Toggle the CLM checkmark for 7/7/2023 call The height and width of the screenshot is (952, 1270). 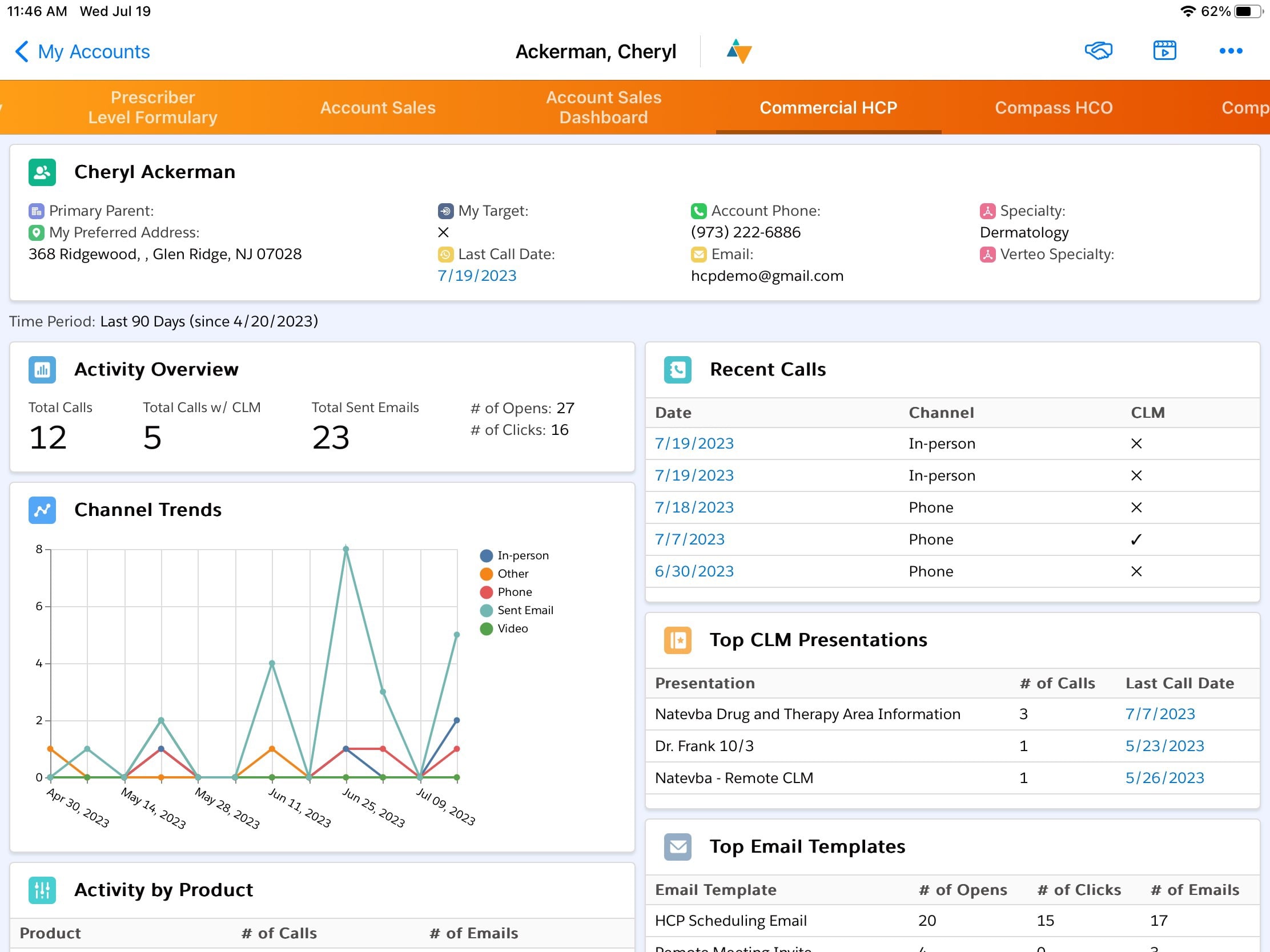tap(1136, 539)
